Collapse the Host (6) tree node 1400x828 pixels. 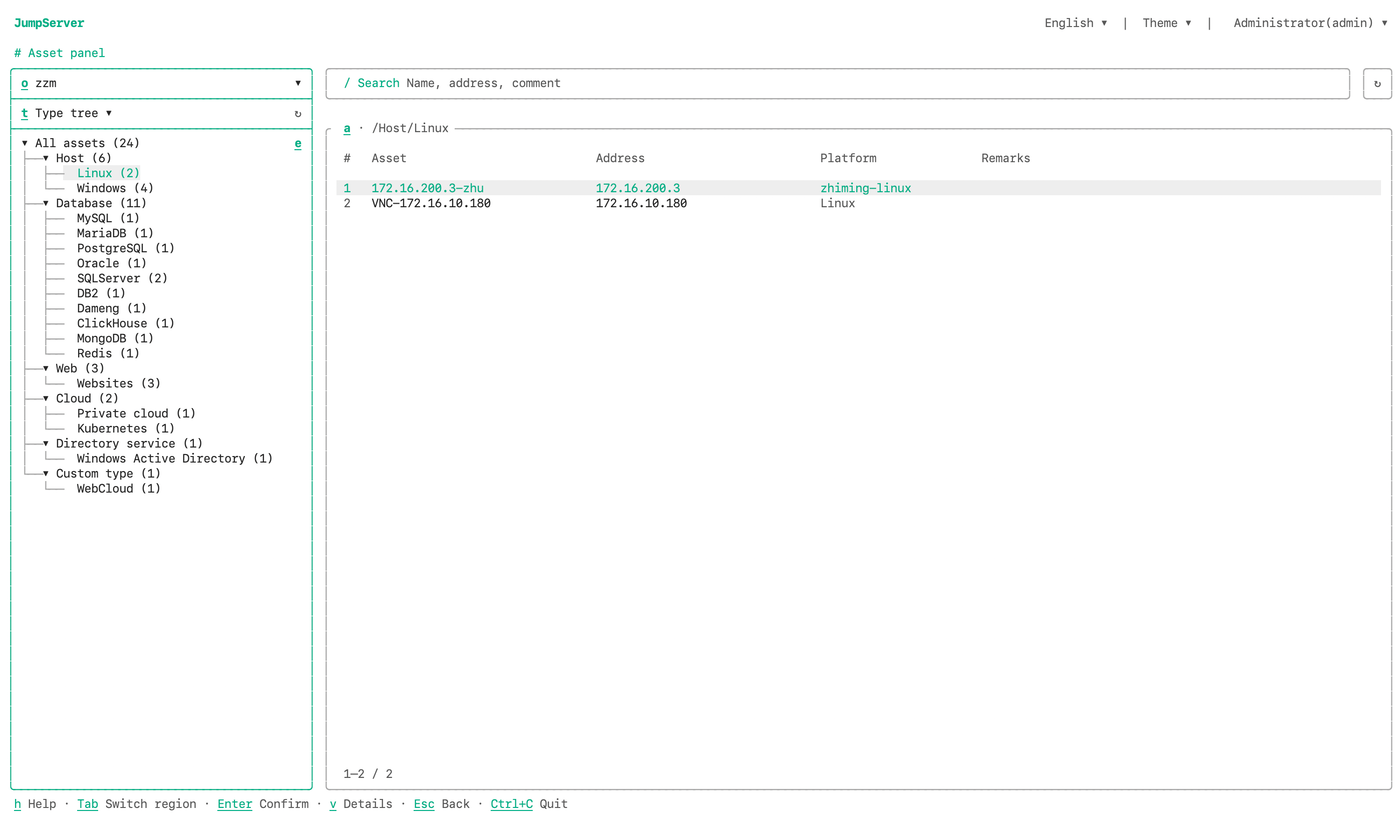(x=46, y=159)
